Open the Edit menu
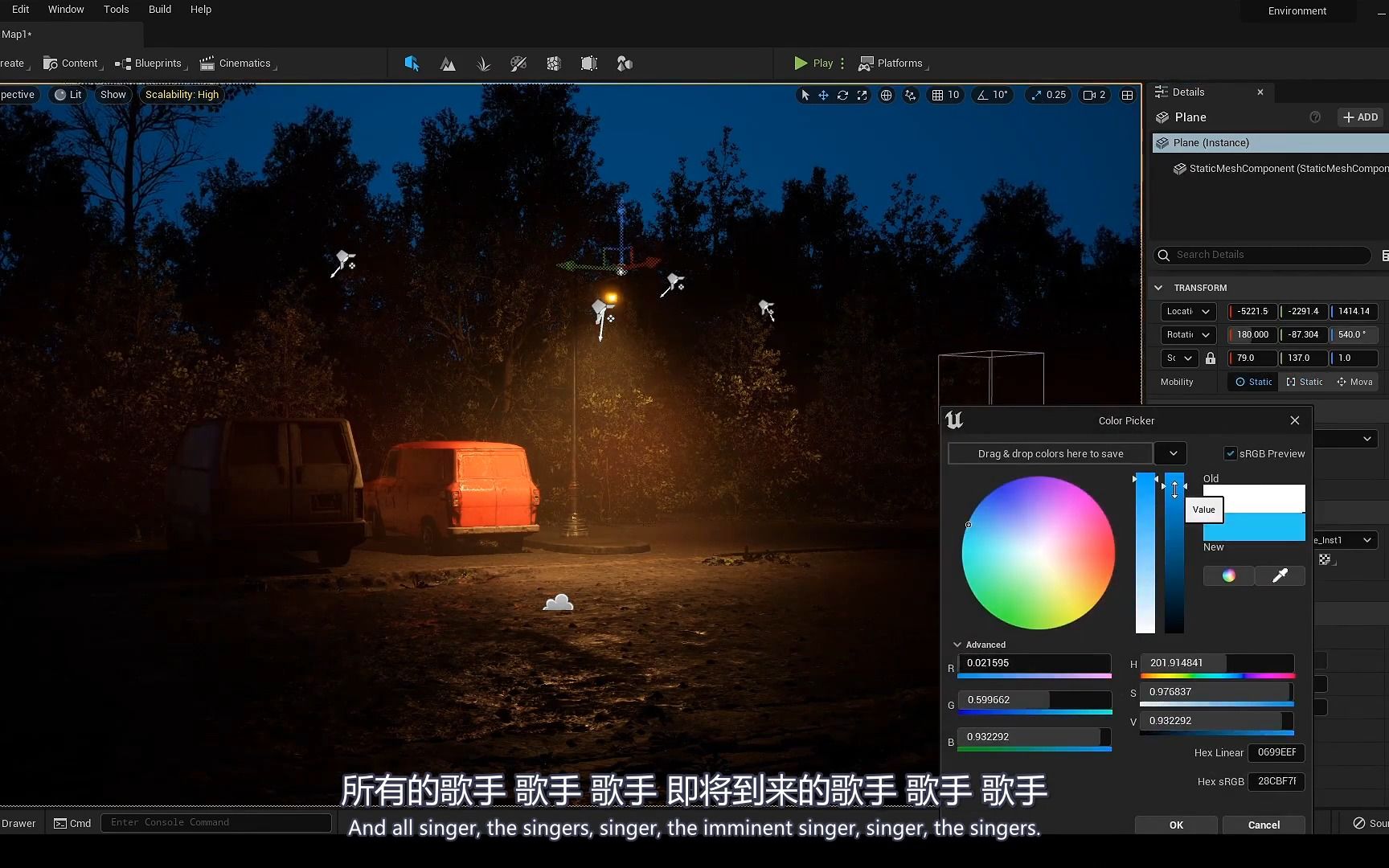The image size is (1389, 868). click(21, 10)
